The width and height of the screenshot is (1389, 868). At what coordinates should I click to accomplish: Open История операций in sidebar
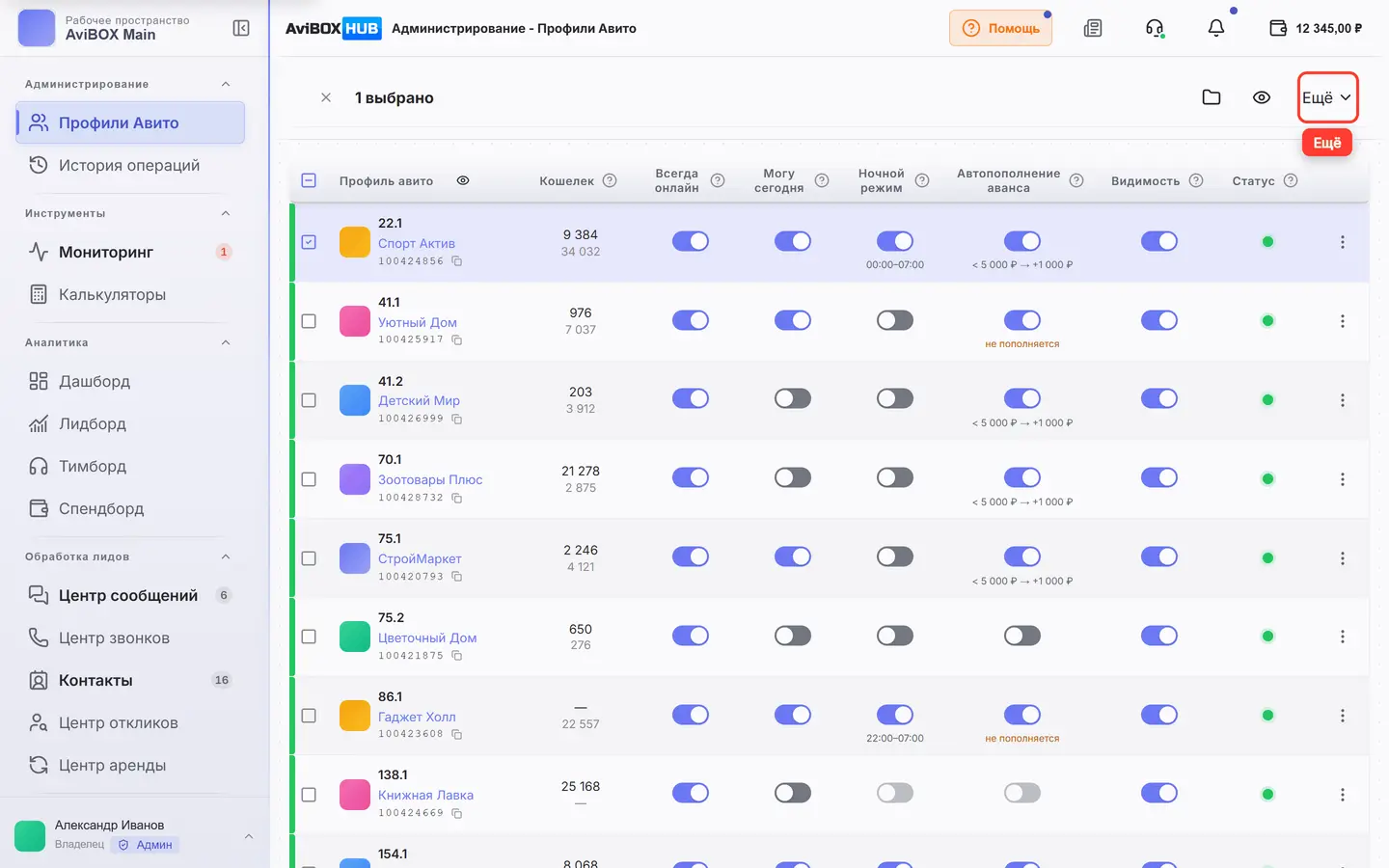pos(130,165)
